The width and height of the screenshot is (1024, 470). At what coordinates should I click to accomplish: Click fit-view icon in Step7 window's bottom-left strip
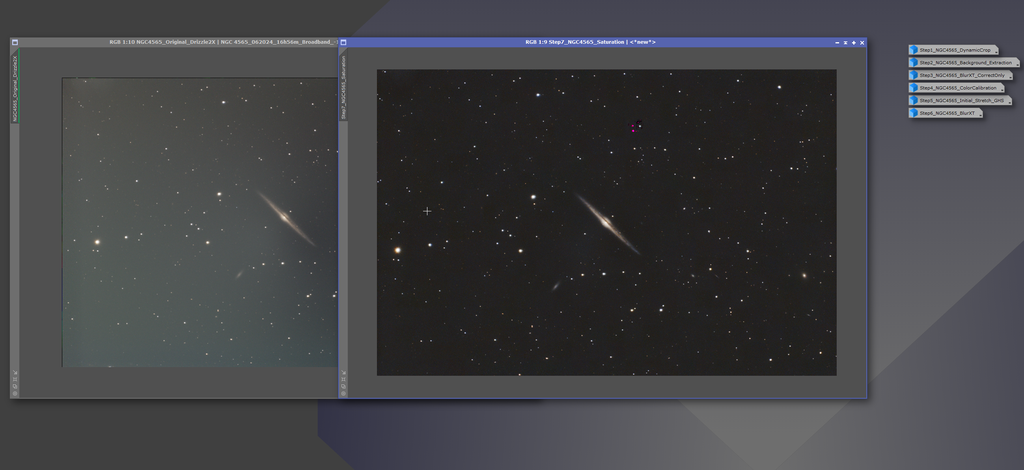pyautogui.click(x=344, y=379)
